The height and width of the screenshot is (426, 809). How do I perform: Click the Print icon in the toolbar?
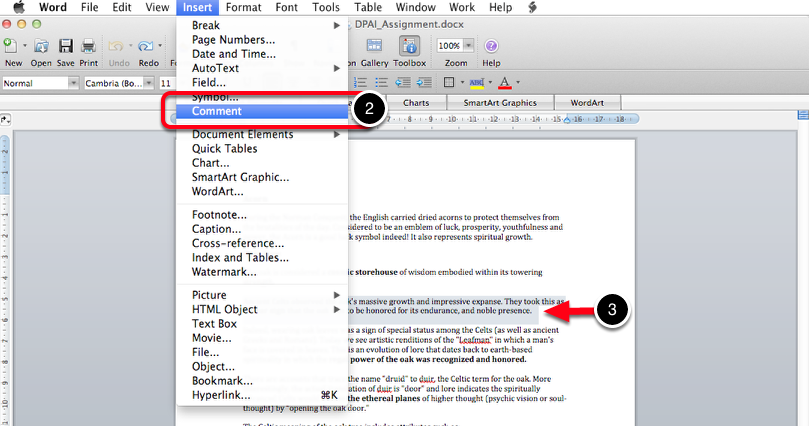click(88, 46)
